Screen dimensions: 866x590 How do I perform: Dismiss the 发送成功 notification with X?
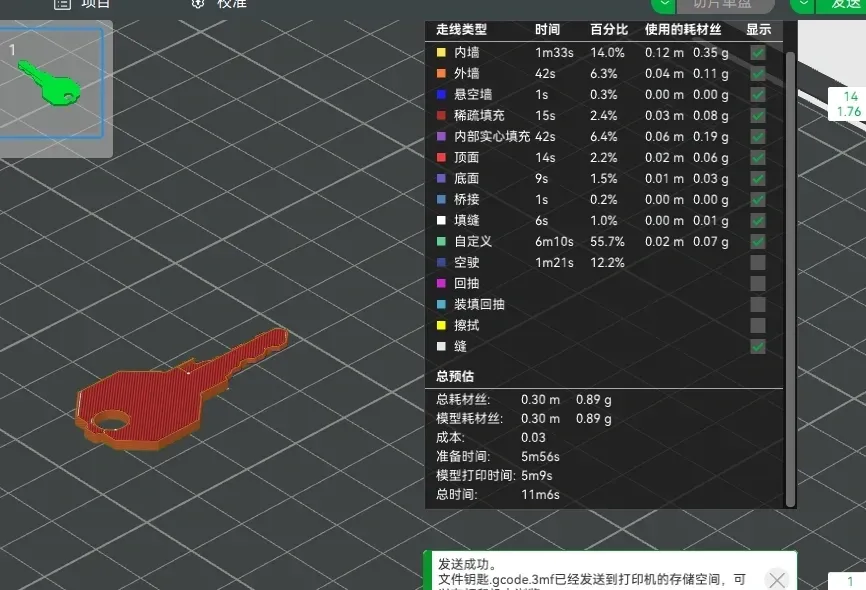click(x=777, y=580)
